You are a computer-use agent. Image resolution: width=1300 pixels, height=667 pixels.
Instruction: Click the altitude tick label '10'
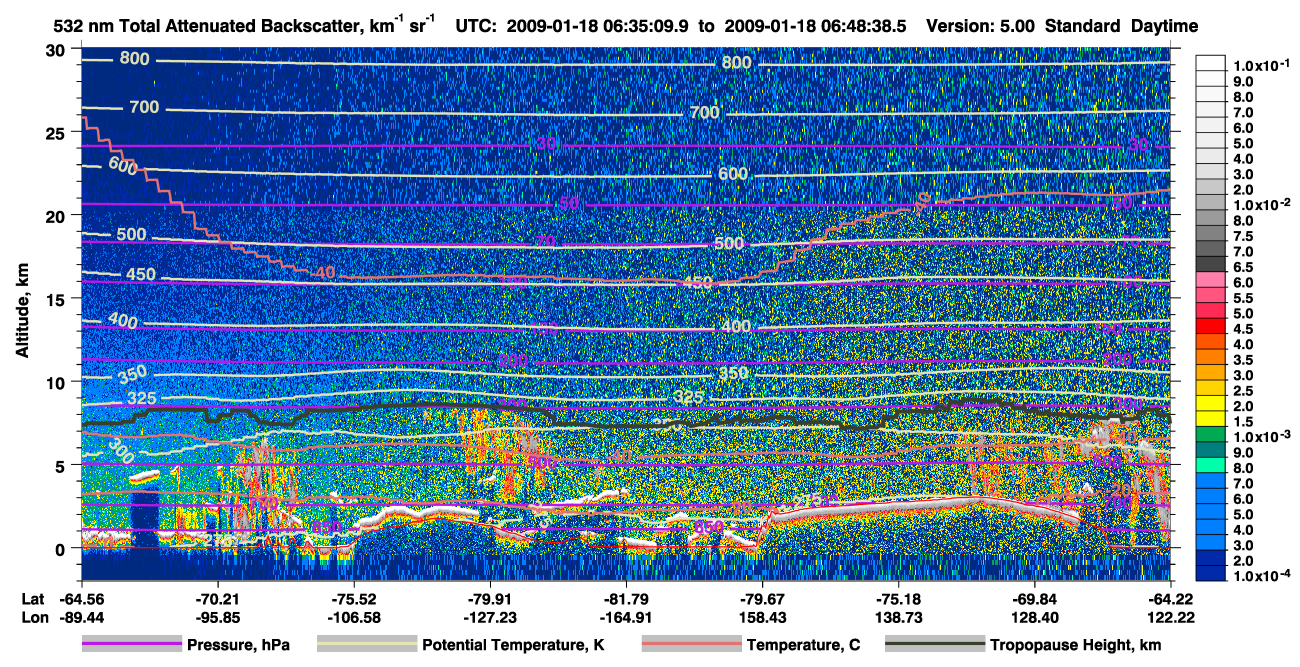58,382
